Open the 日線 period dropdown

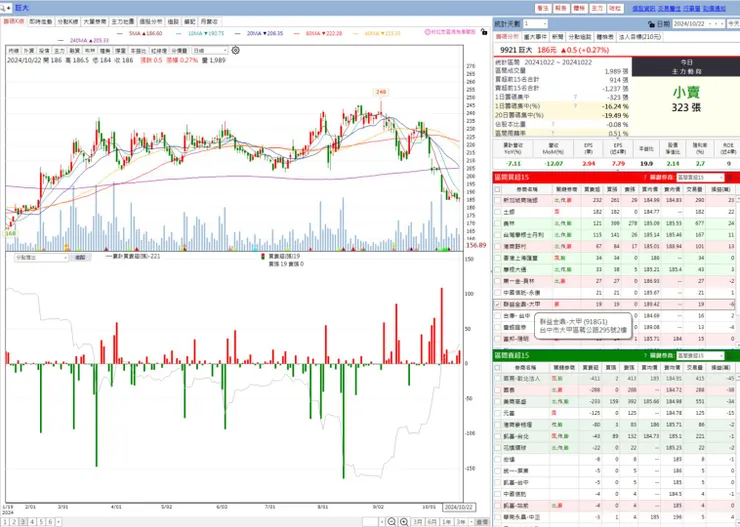click(x=210, y=50)
